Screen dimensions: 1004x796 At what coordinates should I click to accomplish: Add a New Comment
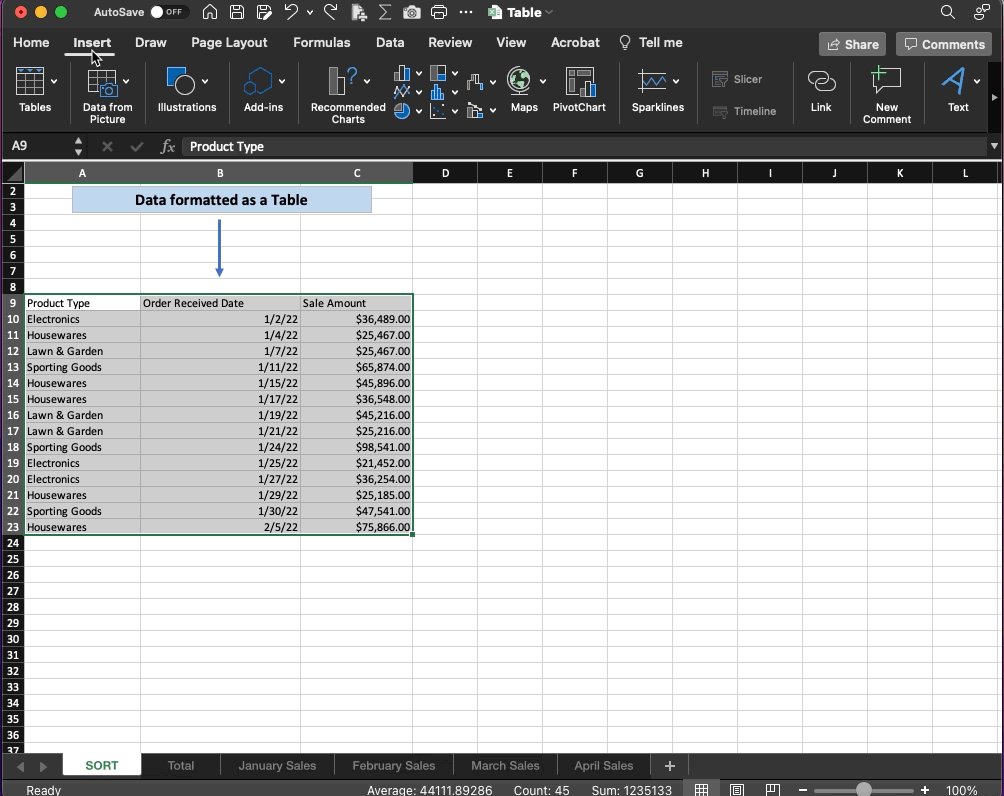[x=886, y=95]
